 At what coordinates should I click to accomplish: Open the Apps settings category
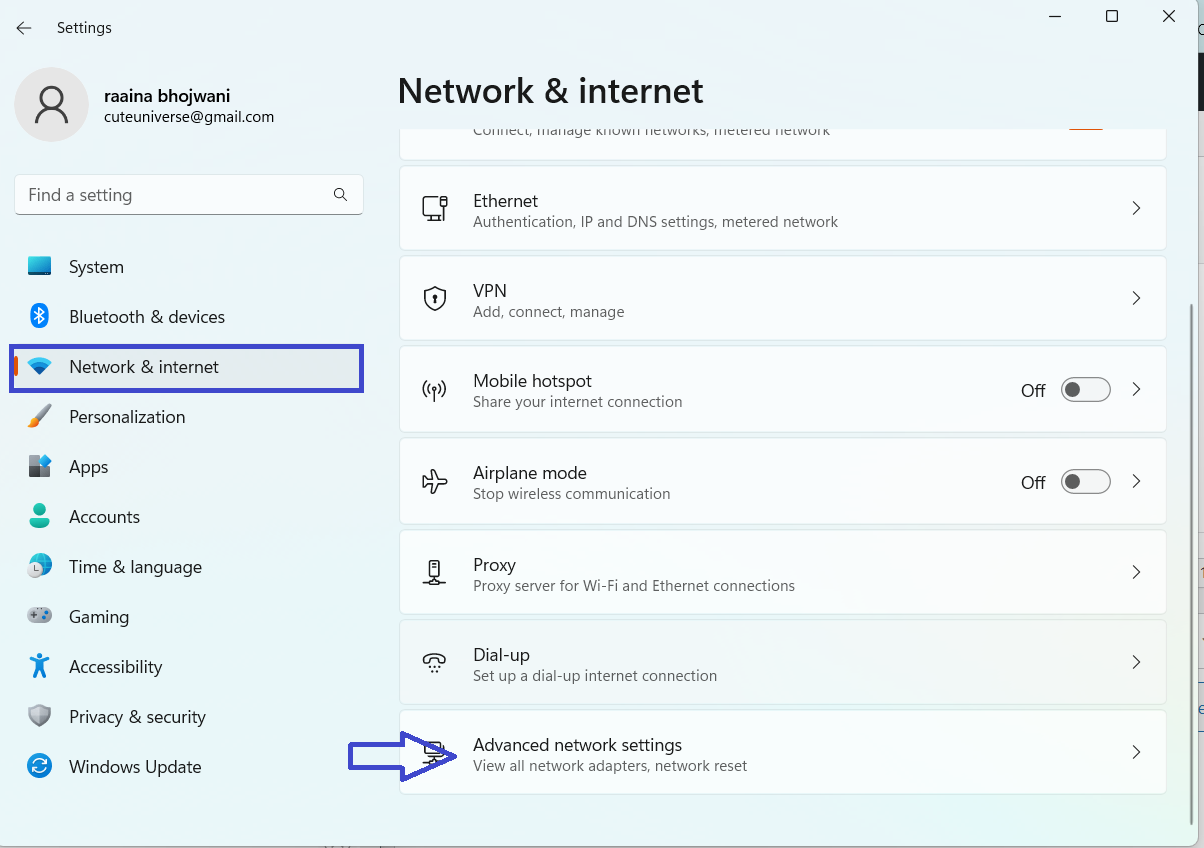tap(88, 467)
